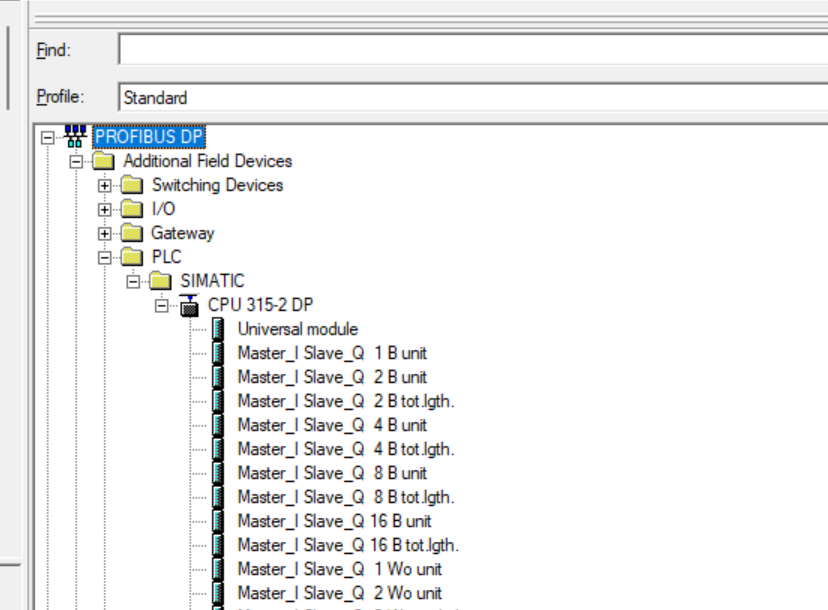Select the SIMATIC tree label
828x610 pixels.
[212, 281]
